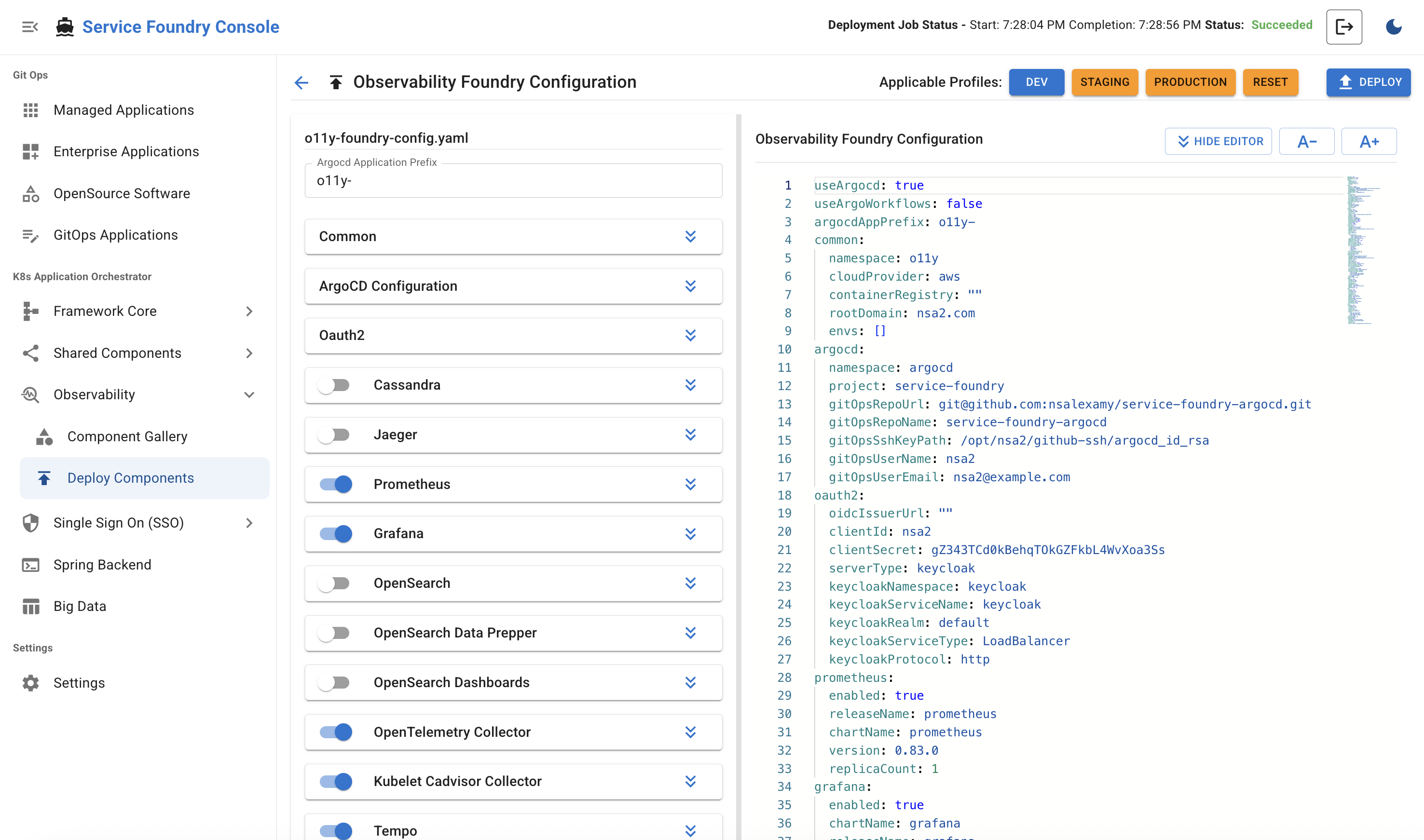Click the Observability magnifier icon
The image size is (1424, 840).
click(x=30, y=394)
